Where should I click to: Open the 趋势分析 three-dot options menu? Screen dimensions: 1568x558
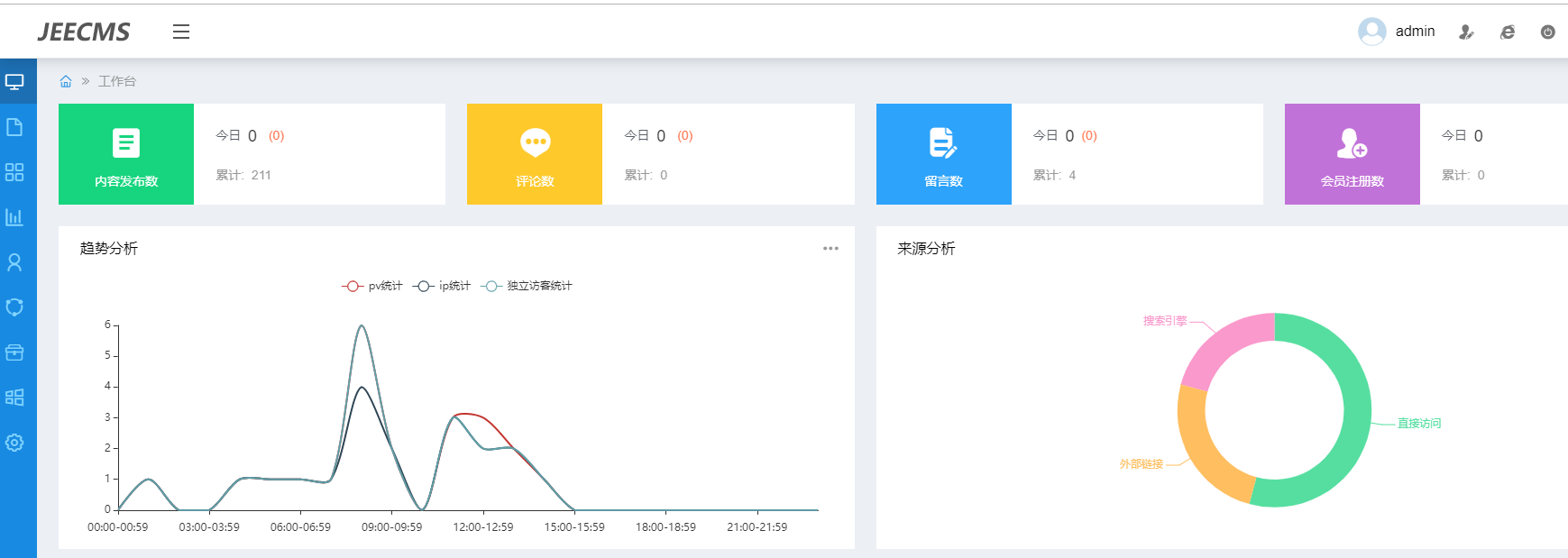(830, 249)
